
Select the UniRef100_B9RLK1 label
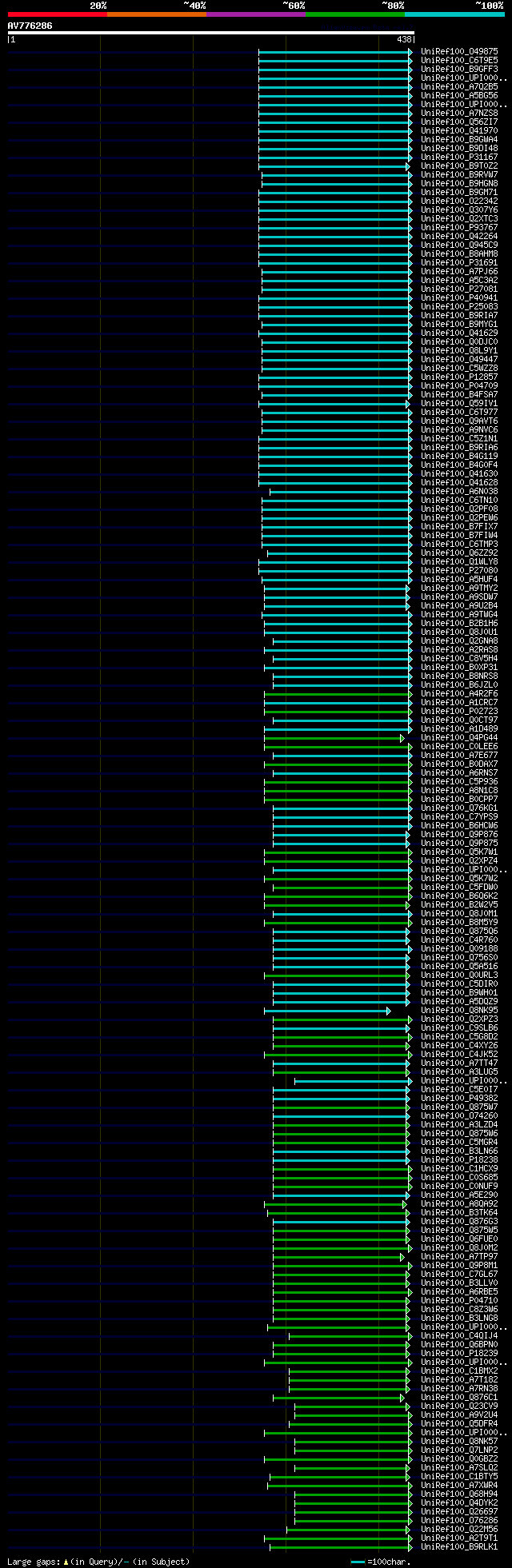460,1547
